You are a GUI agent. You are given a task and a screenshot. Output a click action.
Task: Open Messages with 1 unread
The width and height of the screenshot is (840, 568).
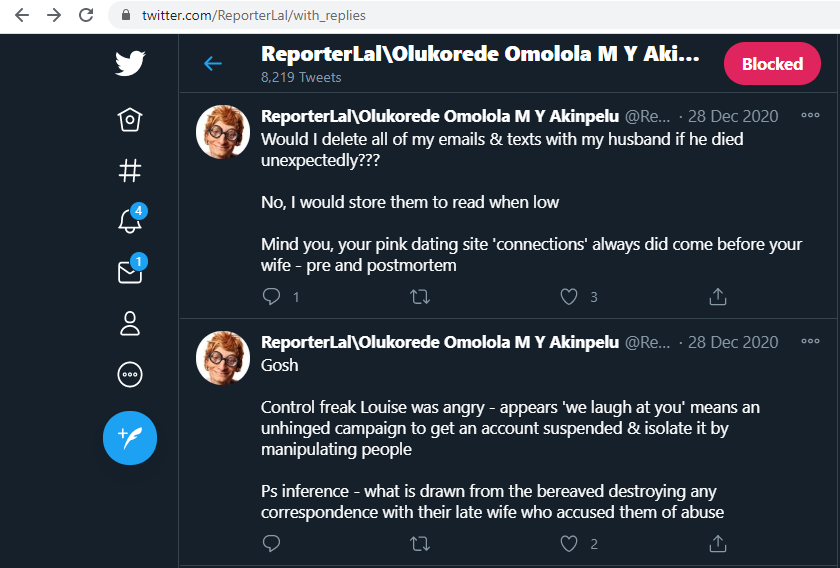click(130, 272)
